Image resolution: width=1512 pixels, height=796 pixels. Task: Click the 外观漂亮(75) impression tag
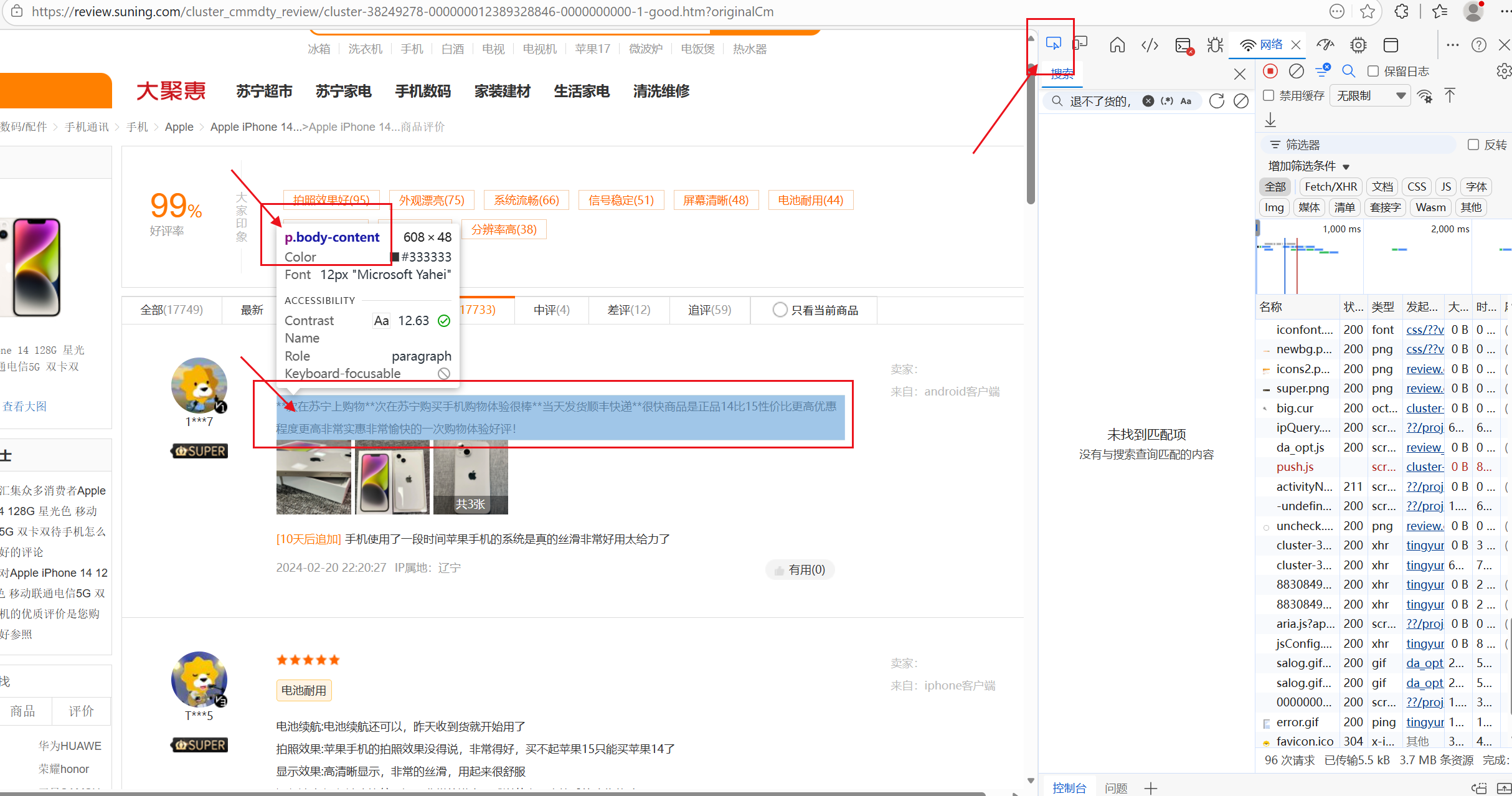coord(432,200)
